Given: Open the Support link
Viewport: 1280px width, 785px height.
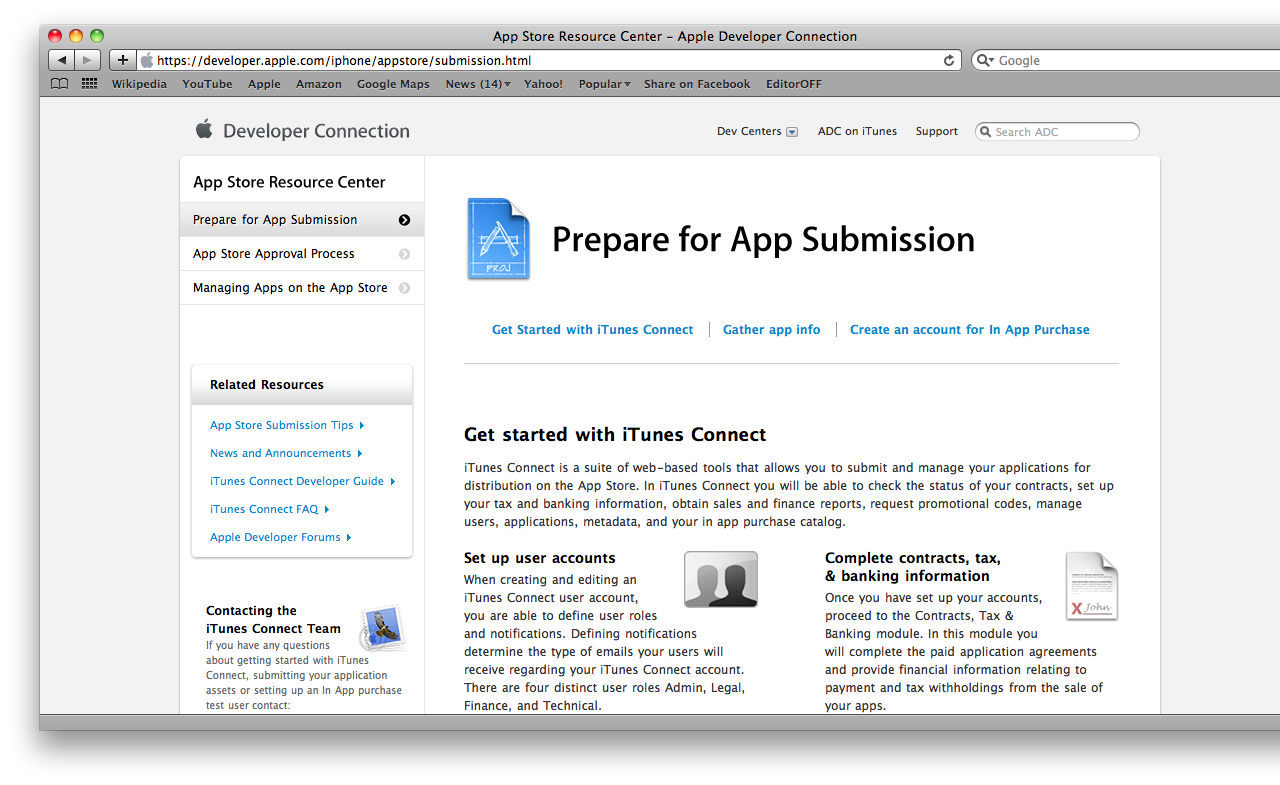Looking at the screenshot, I should [x=937, y=131].
